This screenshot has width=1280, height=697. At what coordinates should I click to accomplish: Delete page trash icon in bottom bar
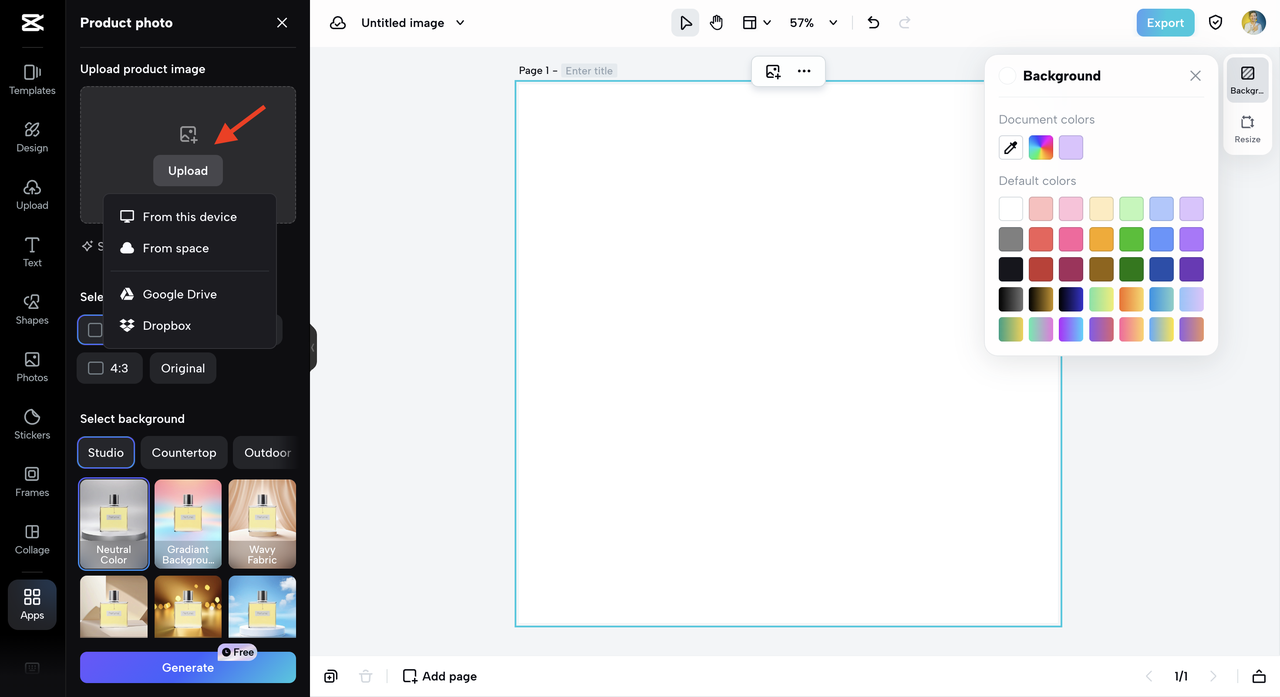point(366,677)
